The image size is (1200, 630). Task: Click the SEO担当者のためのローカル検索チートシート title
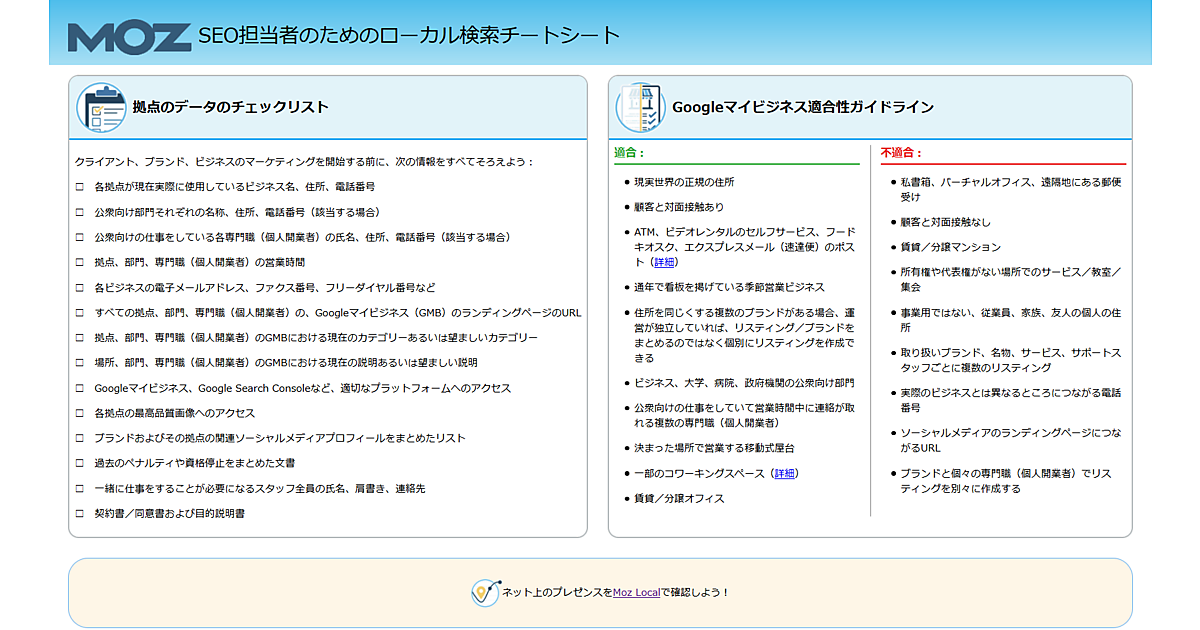tap(409, 36)
